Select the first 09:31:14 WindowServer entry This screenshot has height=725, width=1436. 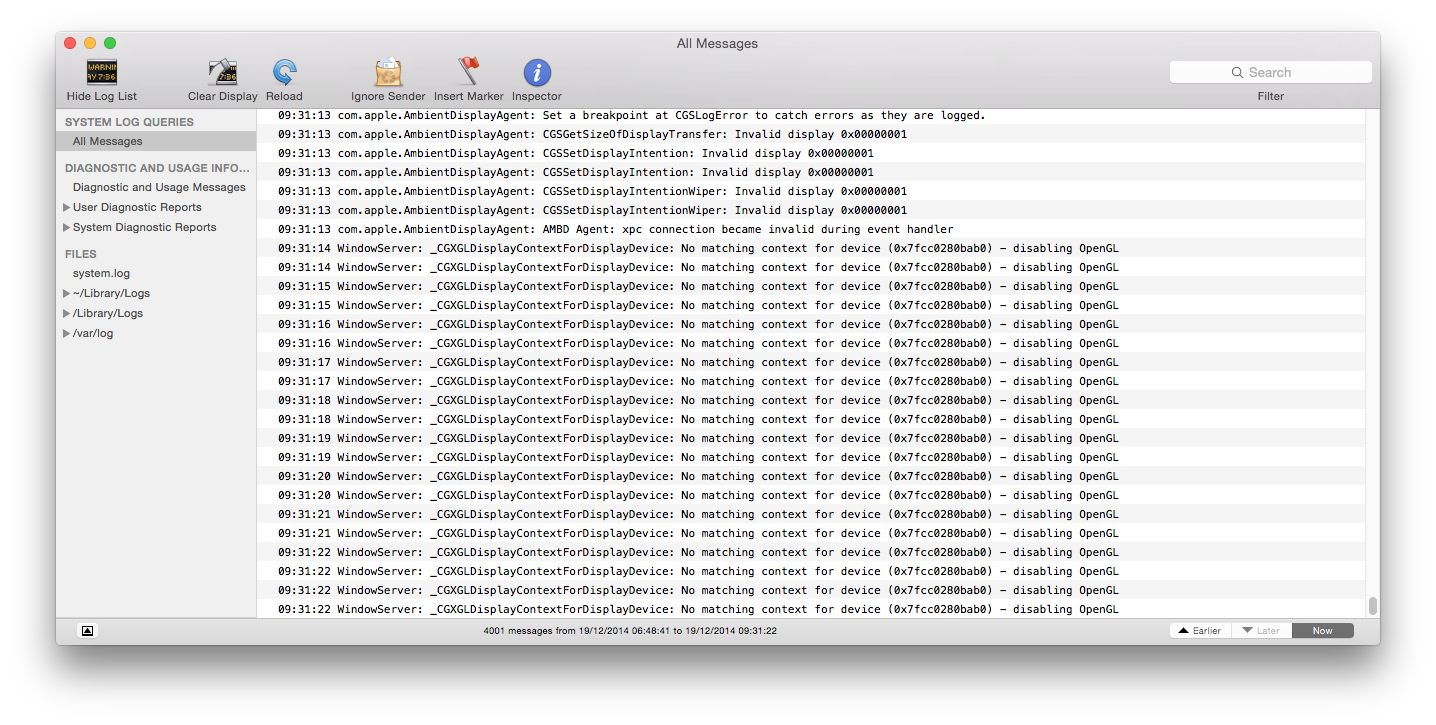click(x=810, y=248)
